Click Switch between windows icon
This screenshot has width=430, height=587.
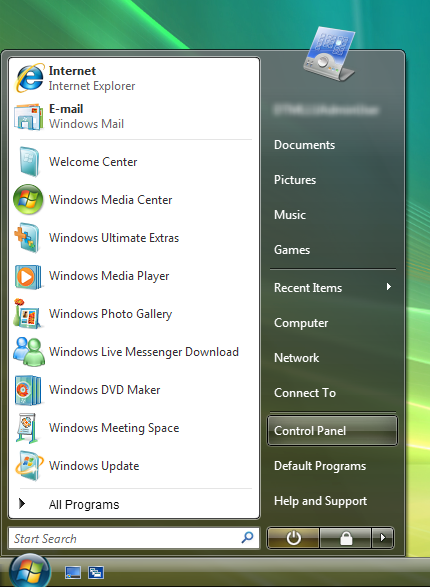click(96, 572)
